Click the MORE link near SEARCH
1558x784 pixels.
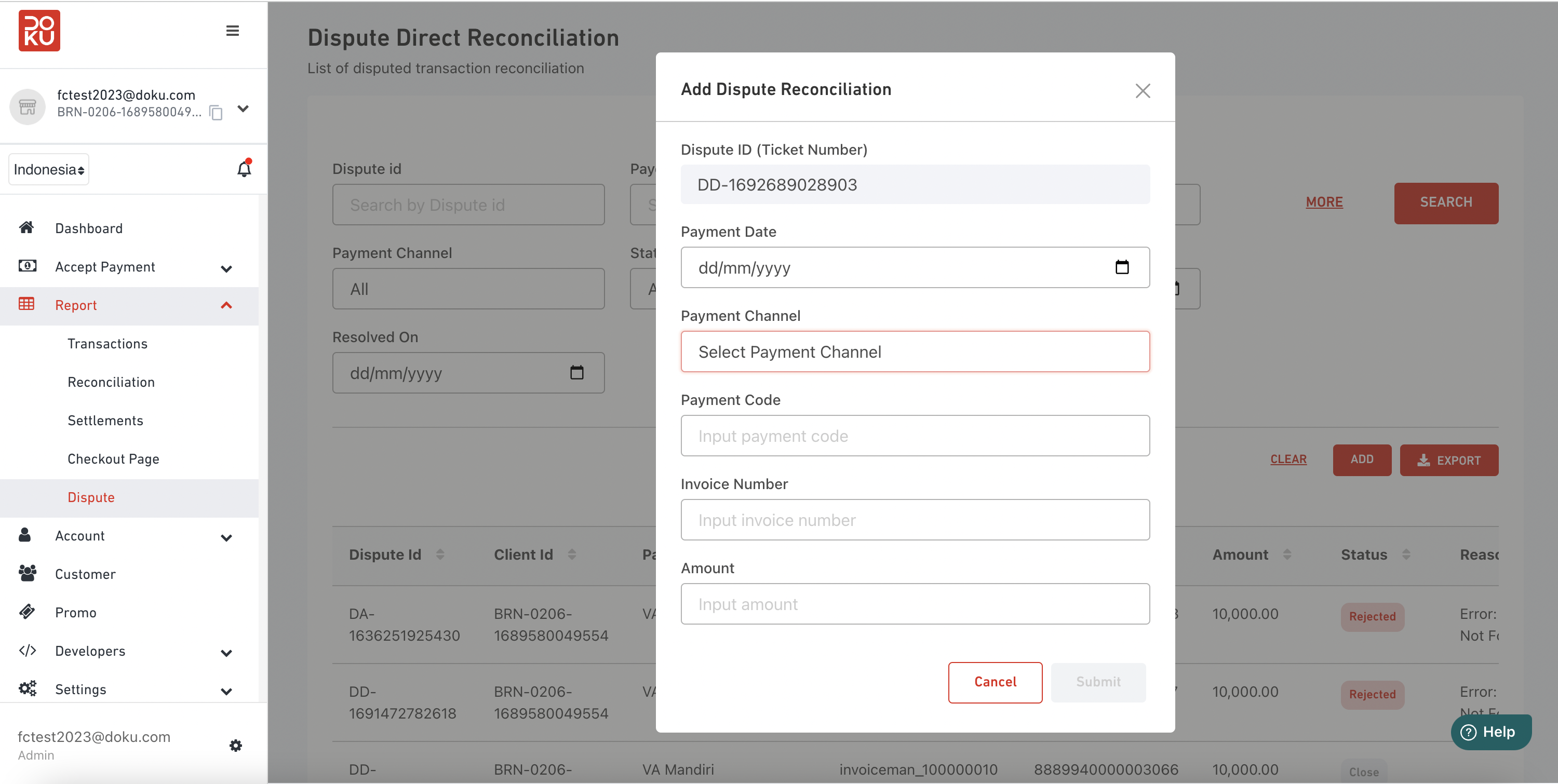1324,202
